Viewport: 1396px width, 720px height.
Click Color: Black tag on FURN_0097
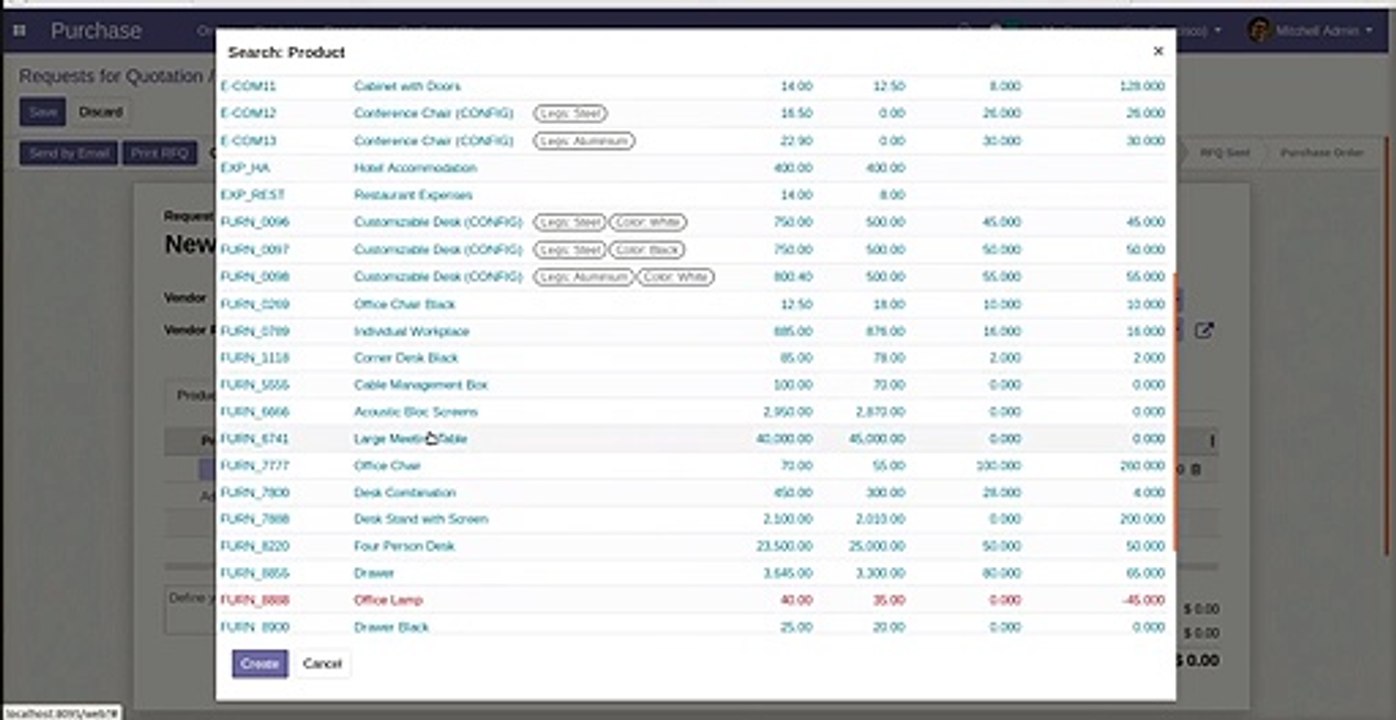648,249
